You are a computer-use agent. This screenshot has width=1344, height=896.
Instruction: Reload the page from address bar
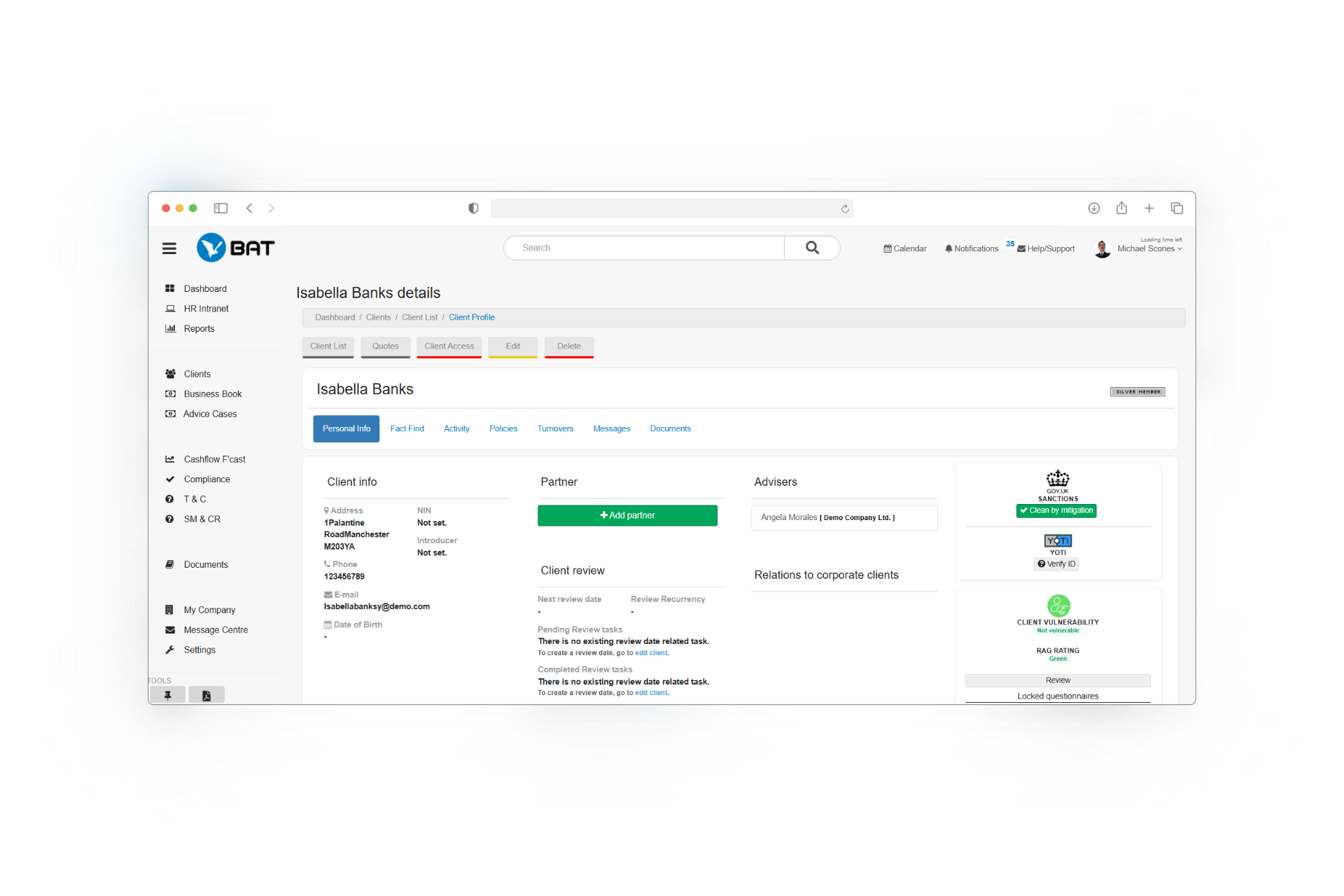845,209
